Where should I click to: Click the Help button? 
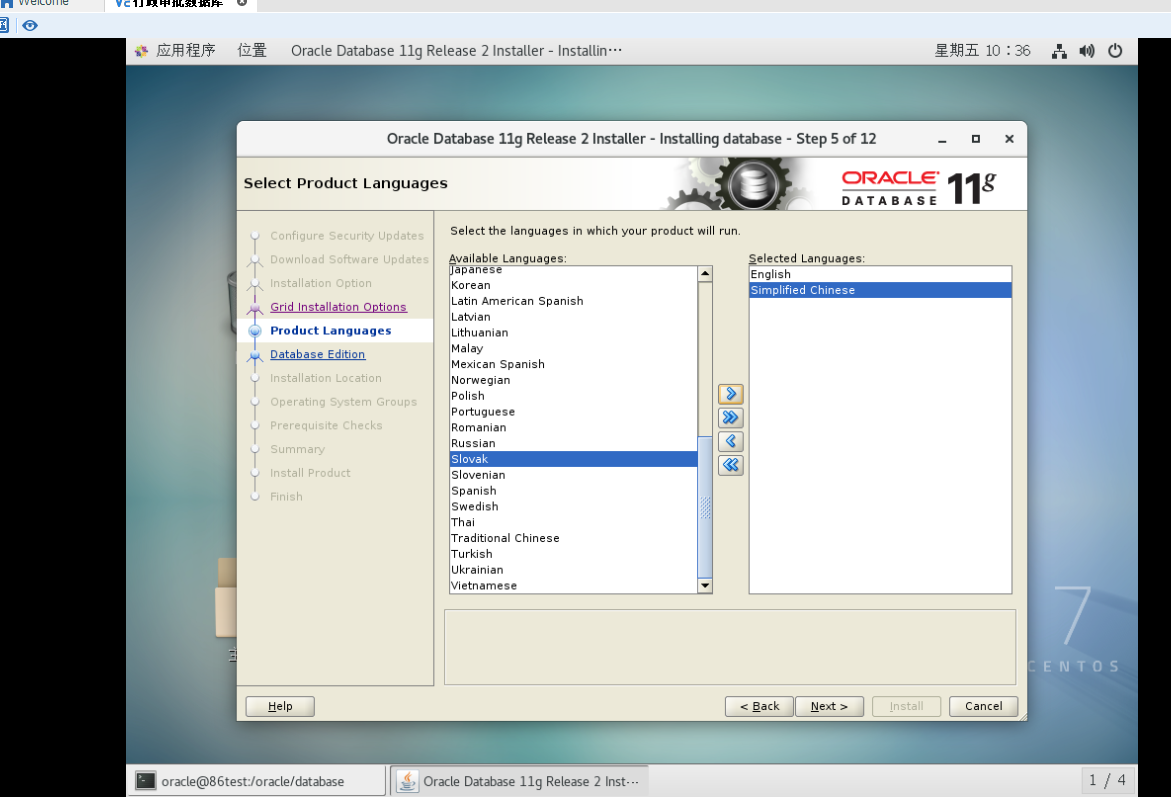(x=279, y=706)
